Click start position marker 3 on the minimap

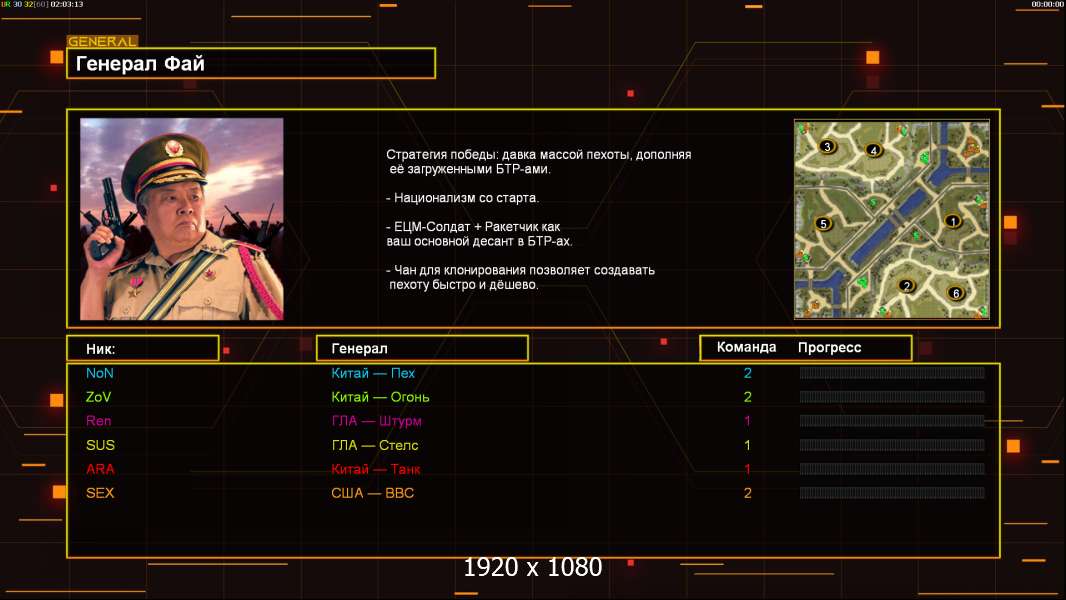coord(827,146)
